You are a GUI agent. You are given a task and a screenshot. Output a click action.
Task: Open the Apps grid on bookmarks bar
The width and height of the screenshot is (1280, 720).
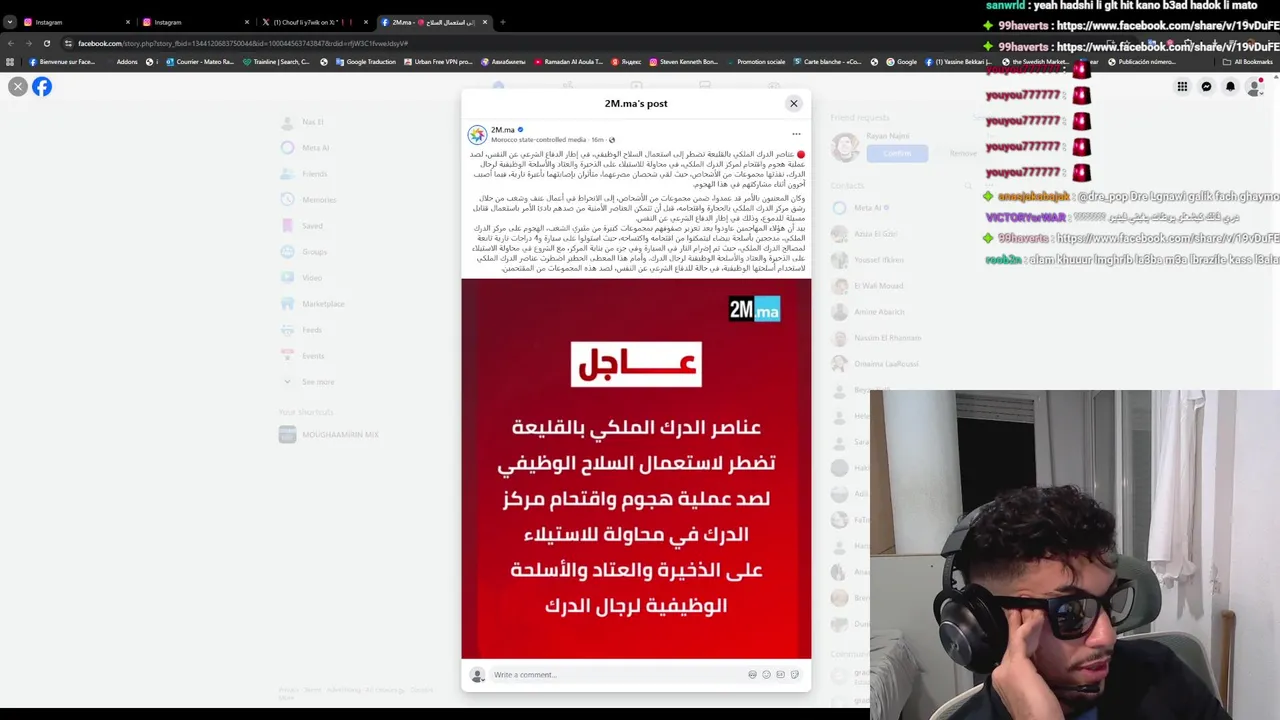[x=10, y=62]
